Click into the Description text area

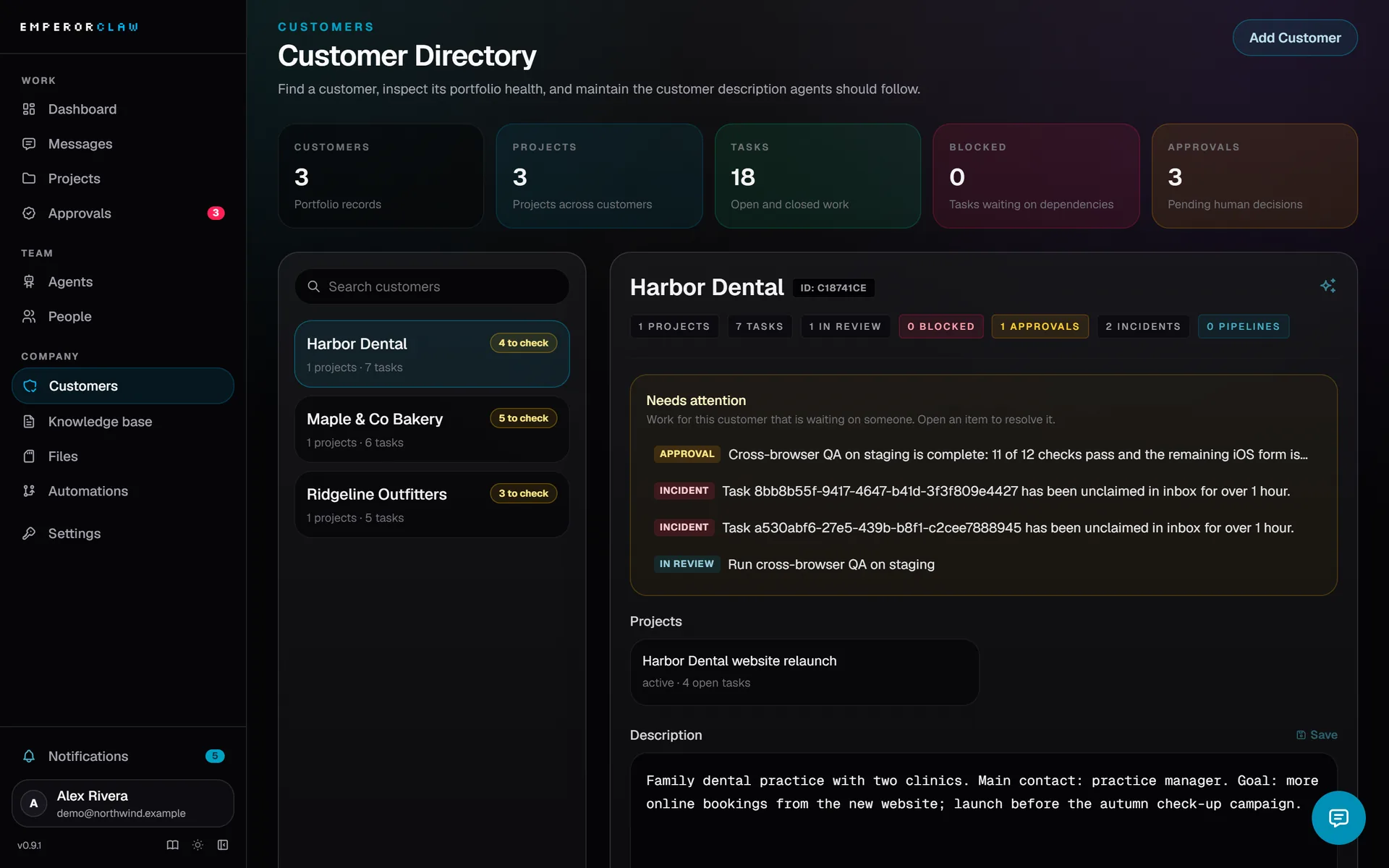[x=984, y=810]
